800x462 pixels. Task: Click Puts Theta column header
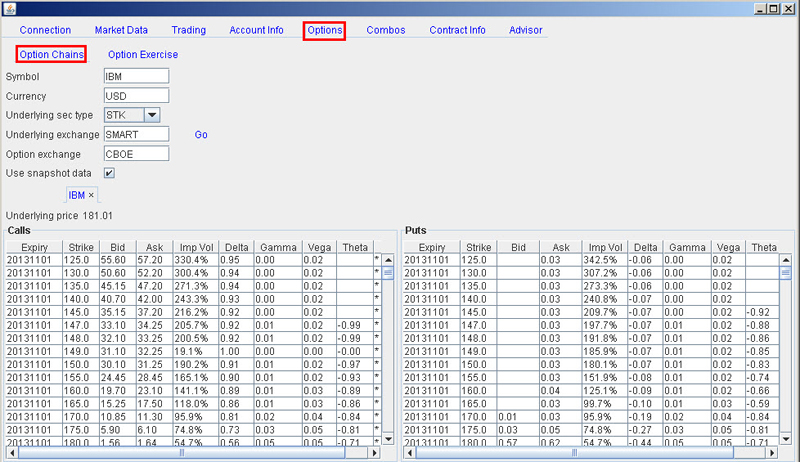coord(763,247)
